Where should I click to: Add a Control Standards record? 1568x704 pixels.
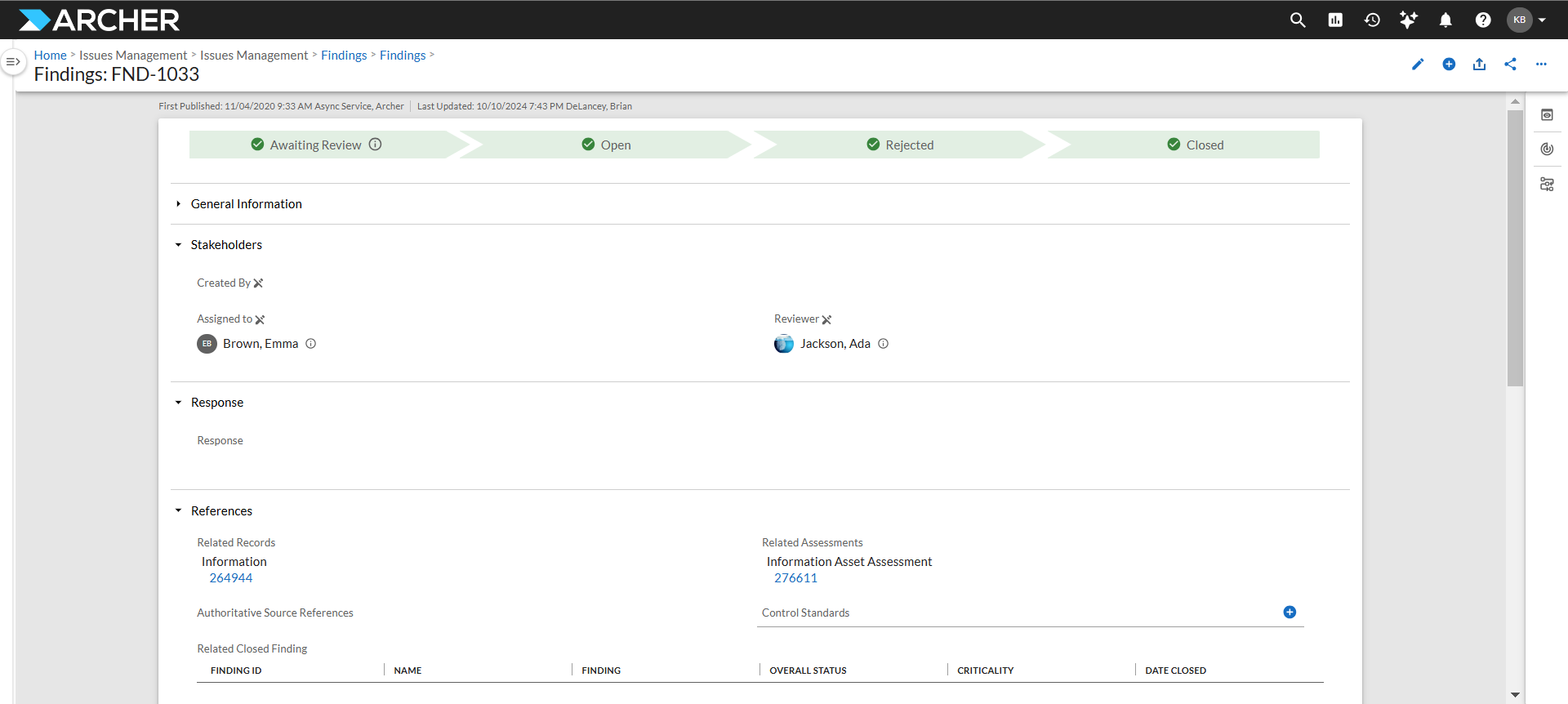pos(1290,613)
